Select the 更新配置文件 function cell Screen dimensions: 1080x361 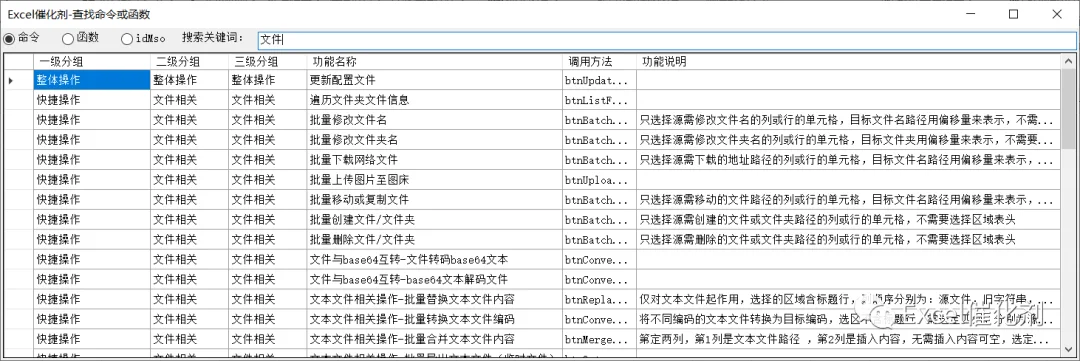435,80
